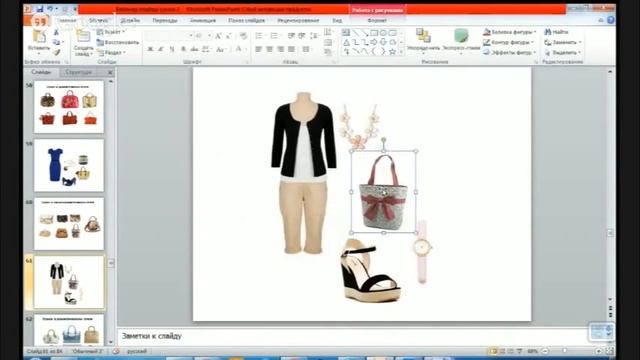Clear all formatting with the eraser icon
This screenshot has width=640, height=360.
[244, 36]
